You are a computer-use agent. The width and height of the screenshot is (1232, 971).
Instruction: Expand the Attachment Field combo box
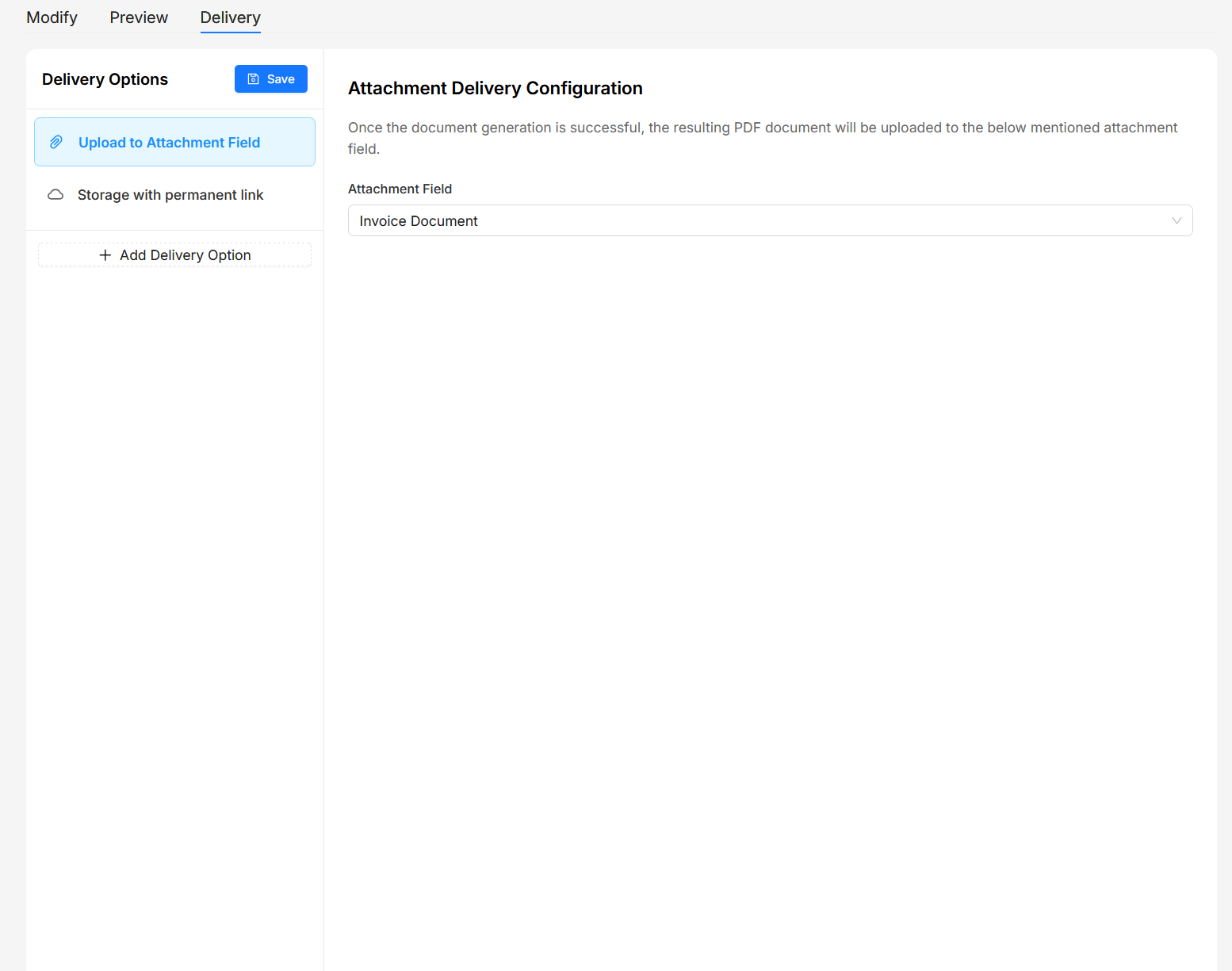point(770,220)
